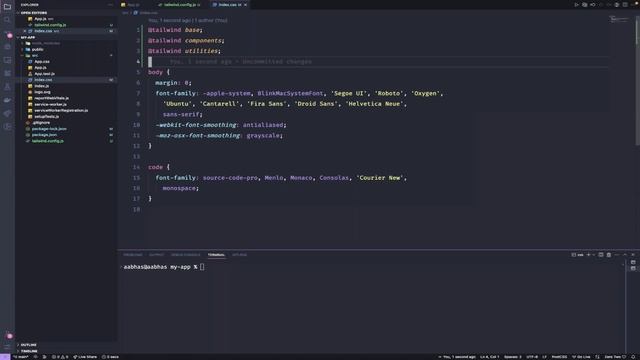Open App.css in the src folder
Screen dimensions: 640x360
[42, 62]
